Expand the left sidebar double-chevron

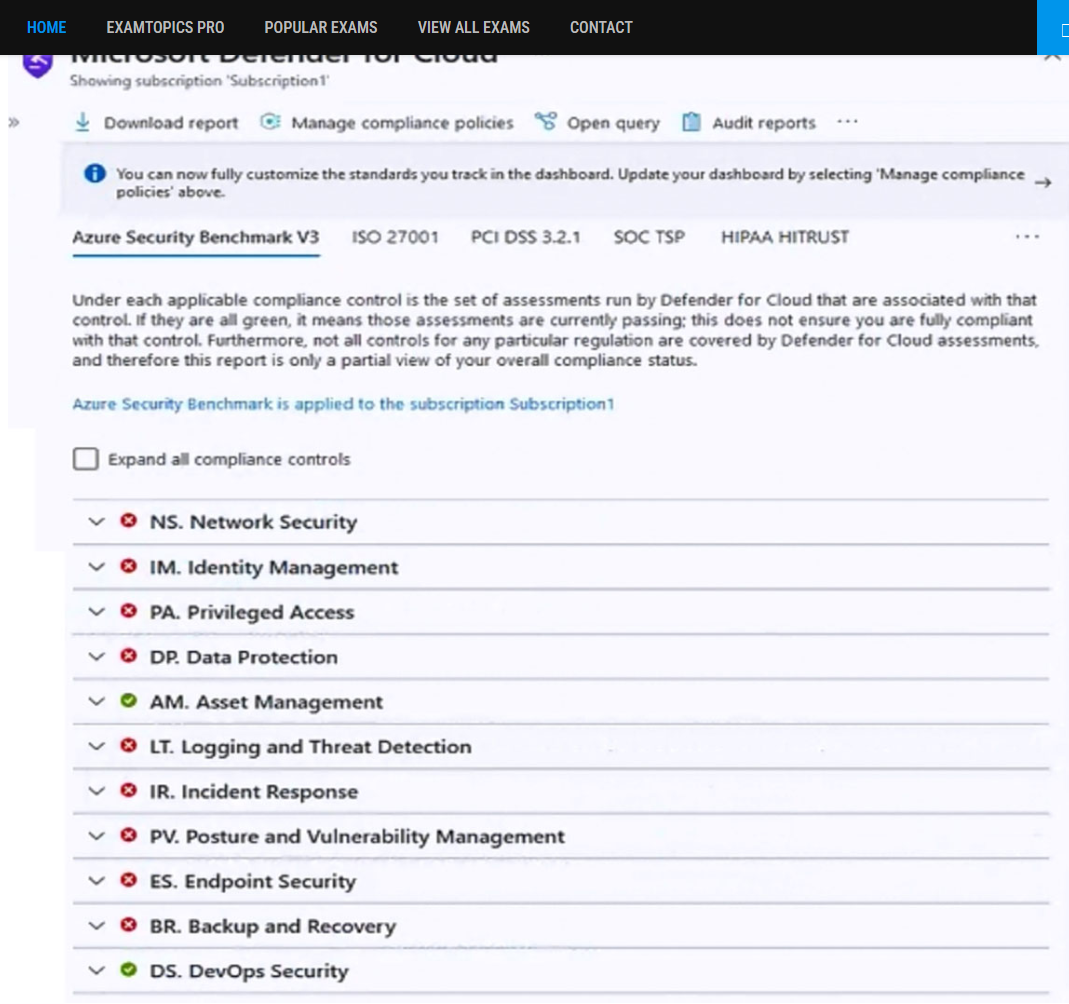(x=14, y=123)
